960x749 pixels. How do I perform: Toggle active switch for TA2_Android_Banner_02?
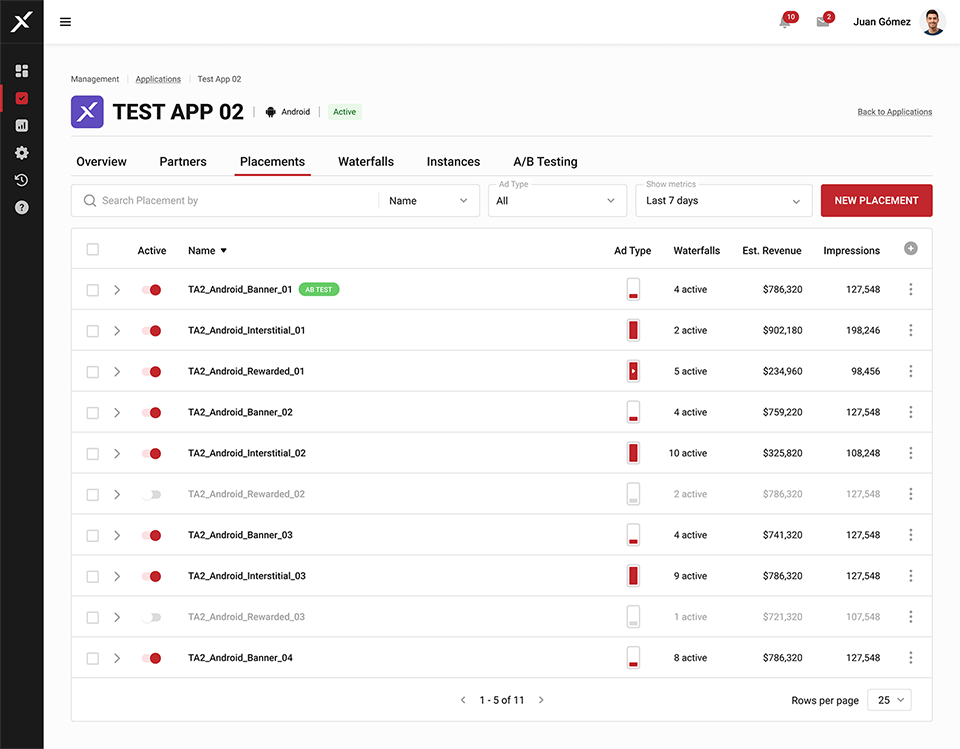click(151, 413)
